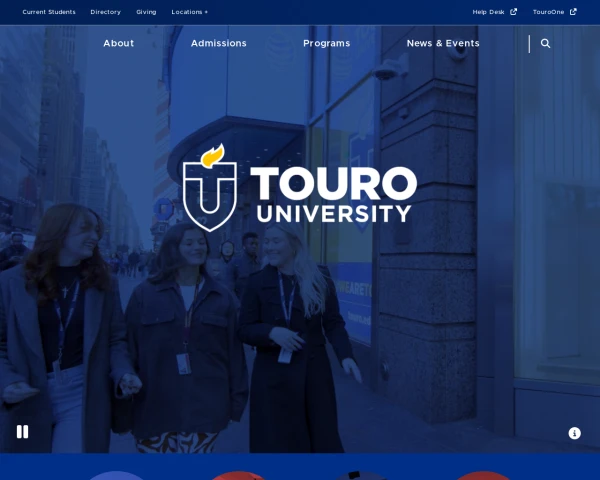Open the Admissions menu
600x480 pixels.
click(218, 43)
